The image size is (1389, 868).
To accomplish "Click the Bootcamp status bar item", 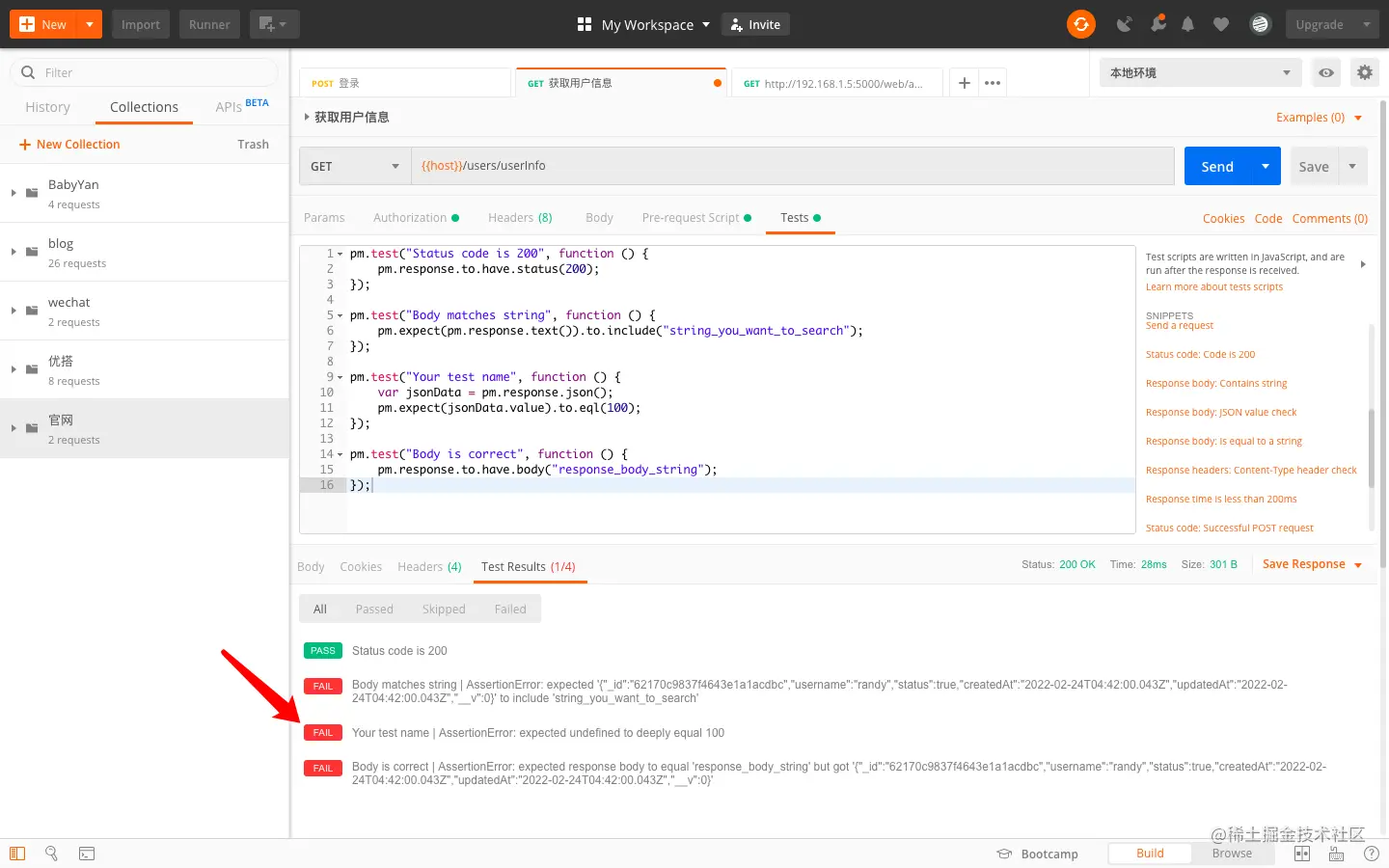I will pos(1037,854).
